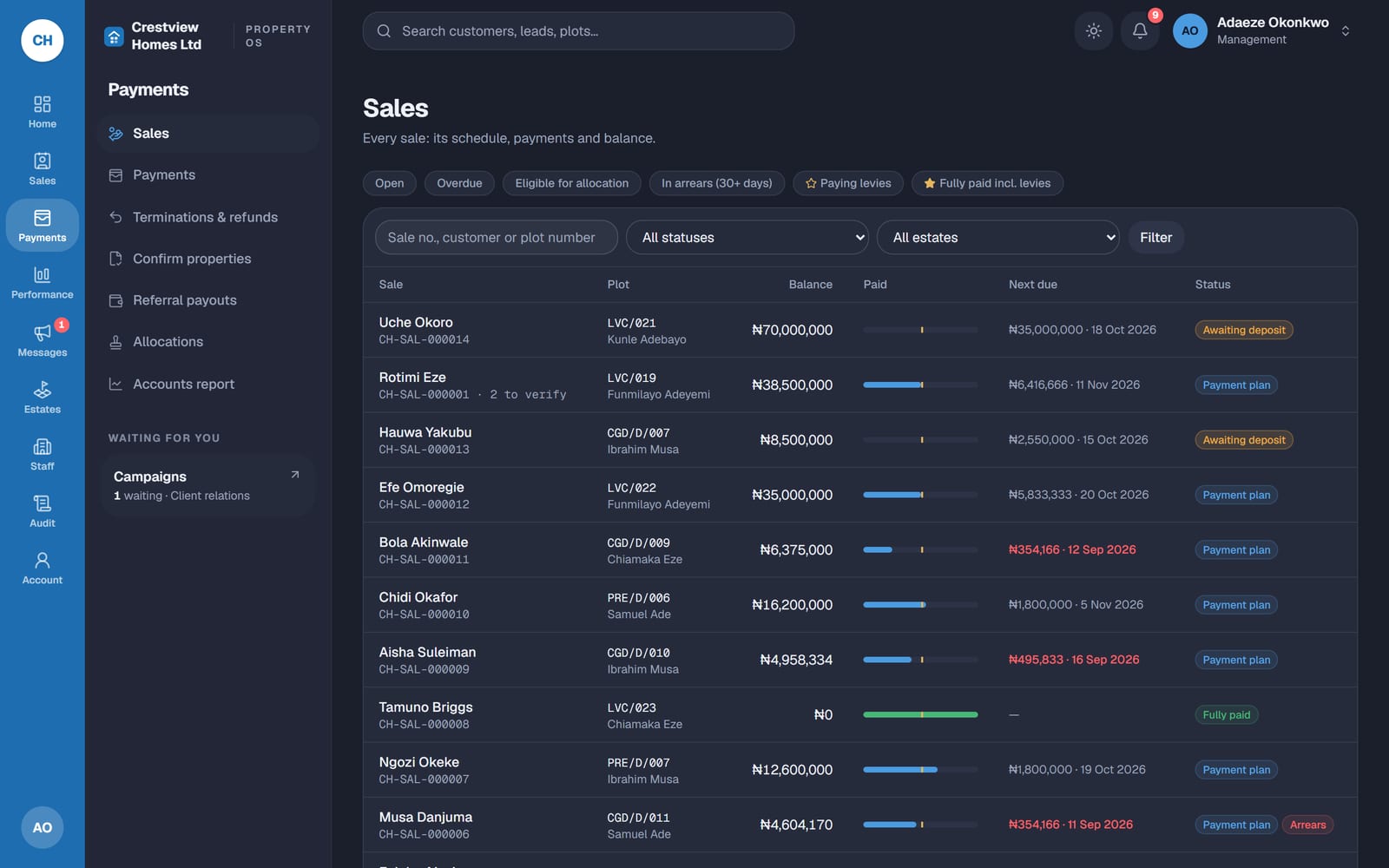Expand the All statuses dropdown
Viewport: 1389px width, 868px height.
tap(747, 237)
